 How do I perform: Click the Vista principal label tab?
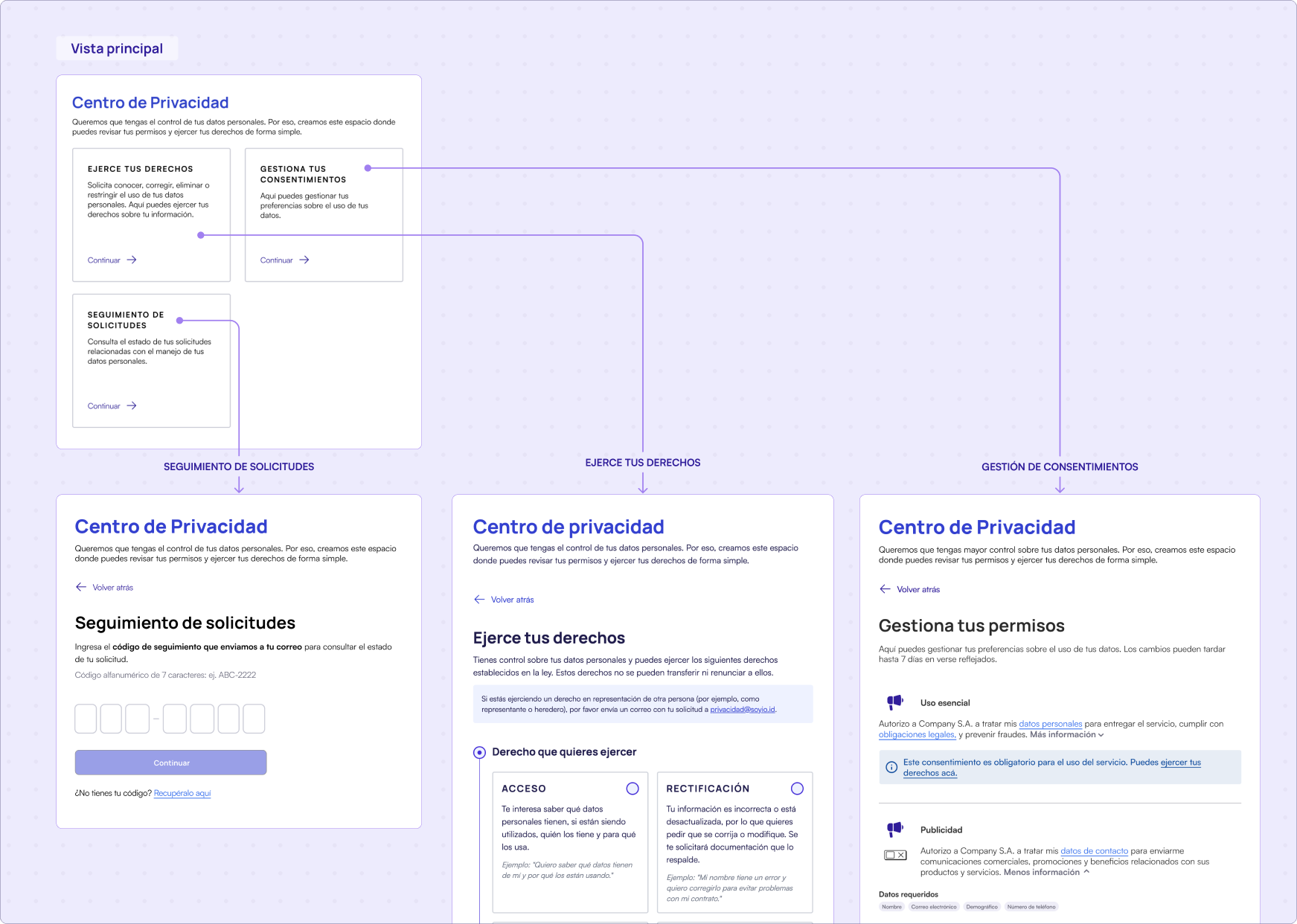(117, 48)
